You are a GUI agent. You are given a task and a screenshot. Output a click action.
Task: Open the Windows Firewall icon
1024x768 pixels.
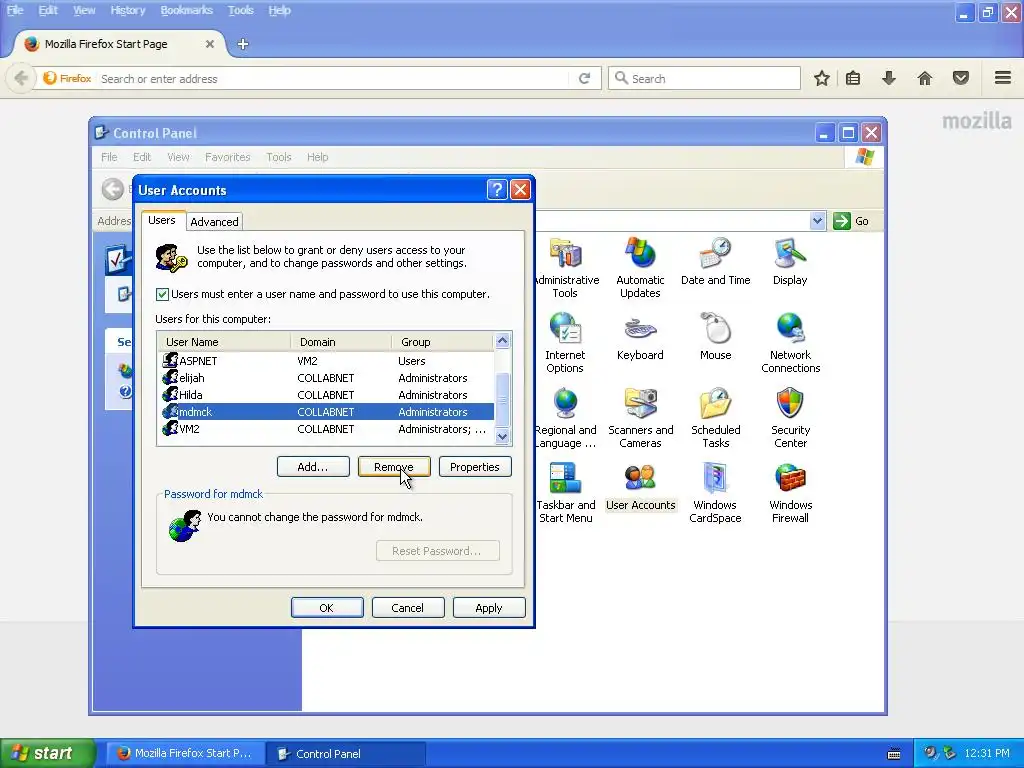click(x=790, y=493)
